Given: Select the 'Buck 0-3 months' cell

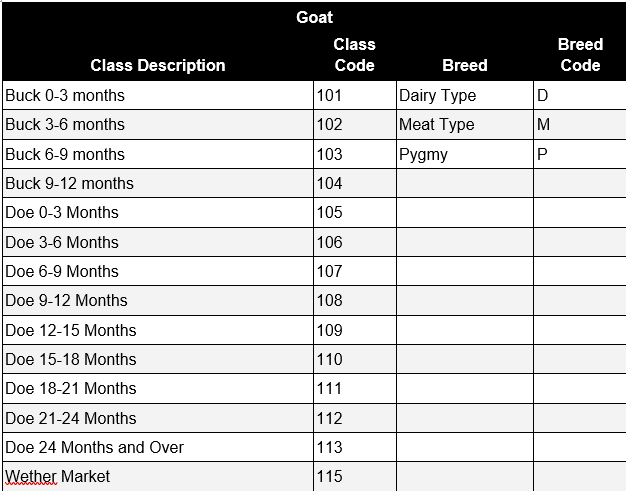Looking at the screenshot, I should [x=158, y=95].
